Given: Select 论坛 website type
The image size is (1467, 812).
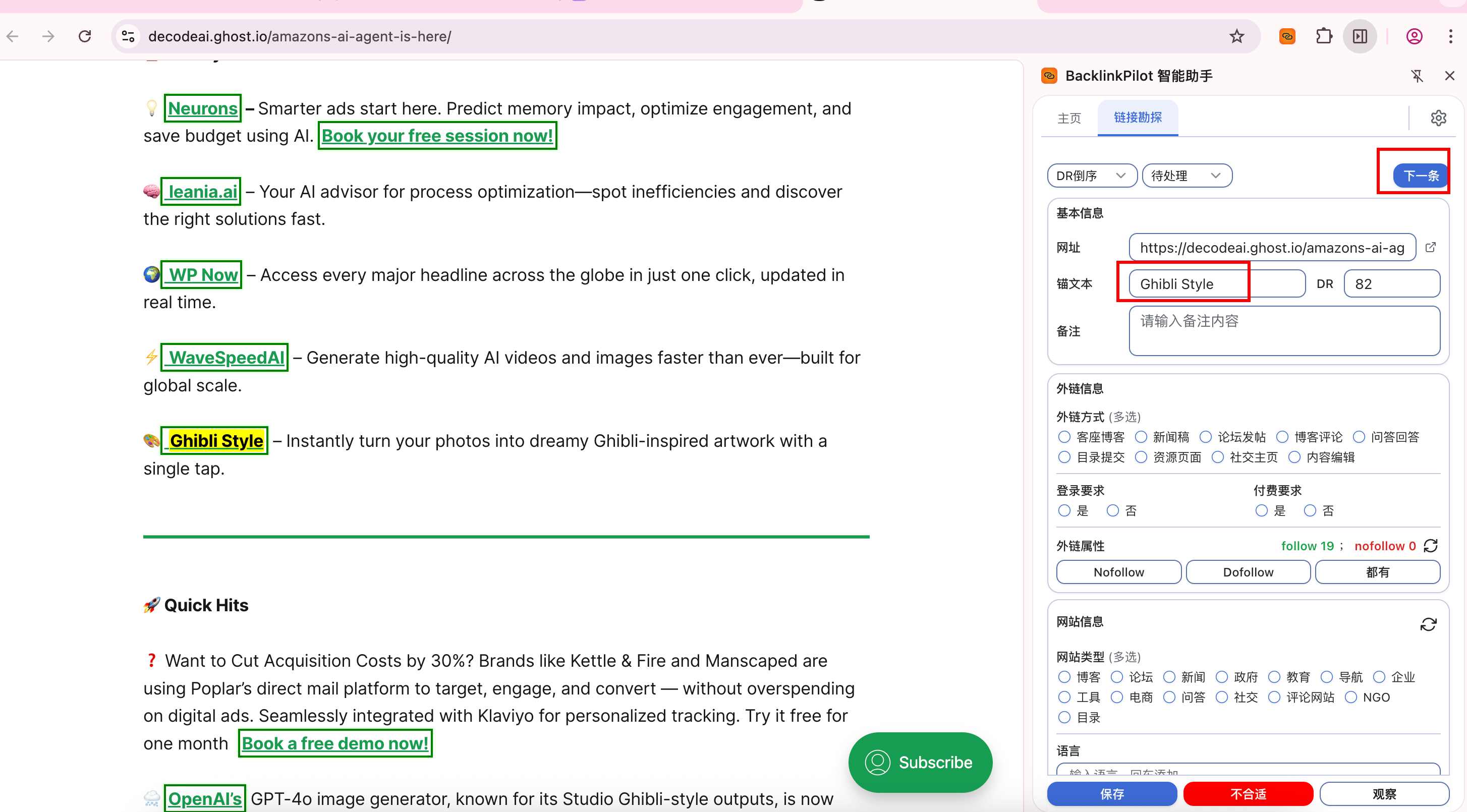Looking at the screenshot, I should 1117,677.
